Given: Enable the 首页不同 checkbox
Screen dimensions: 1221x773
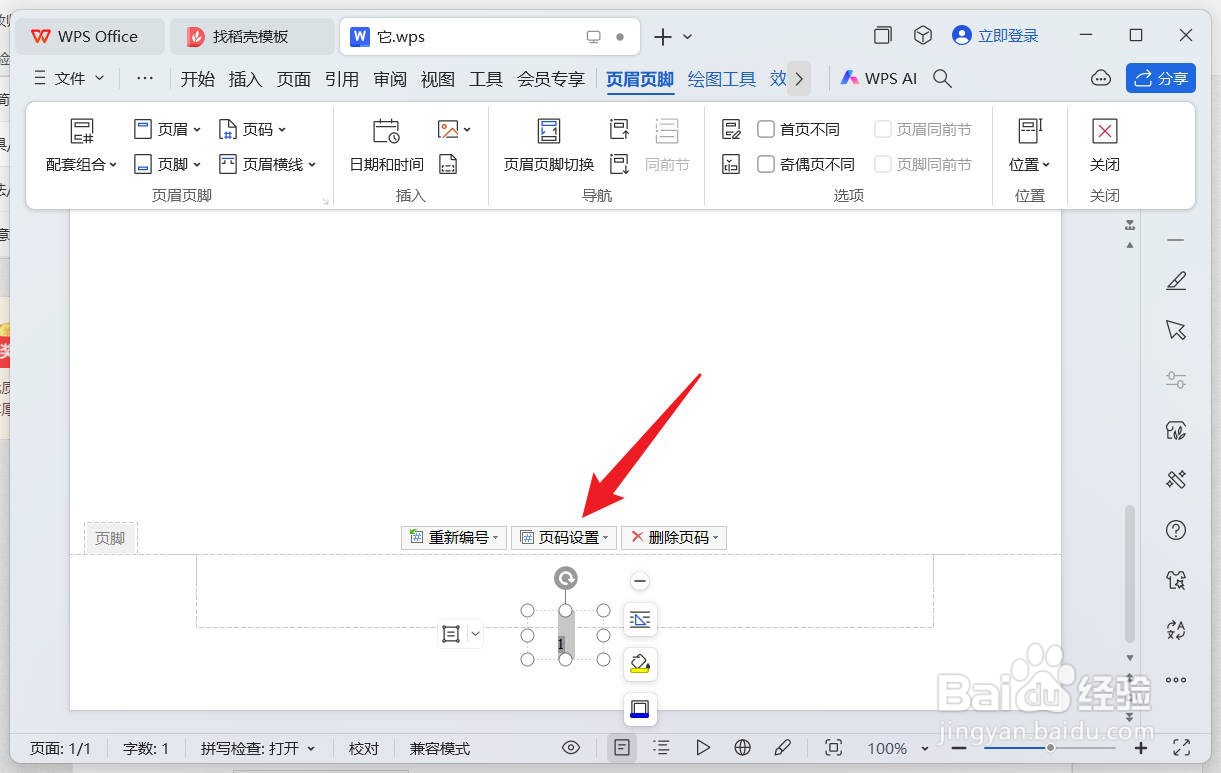Looking at the screenshot, I should point(766,128).
